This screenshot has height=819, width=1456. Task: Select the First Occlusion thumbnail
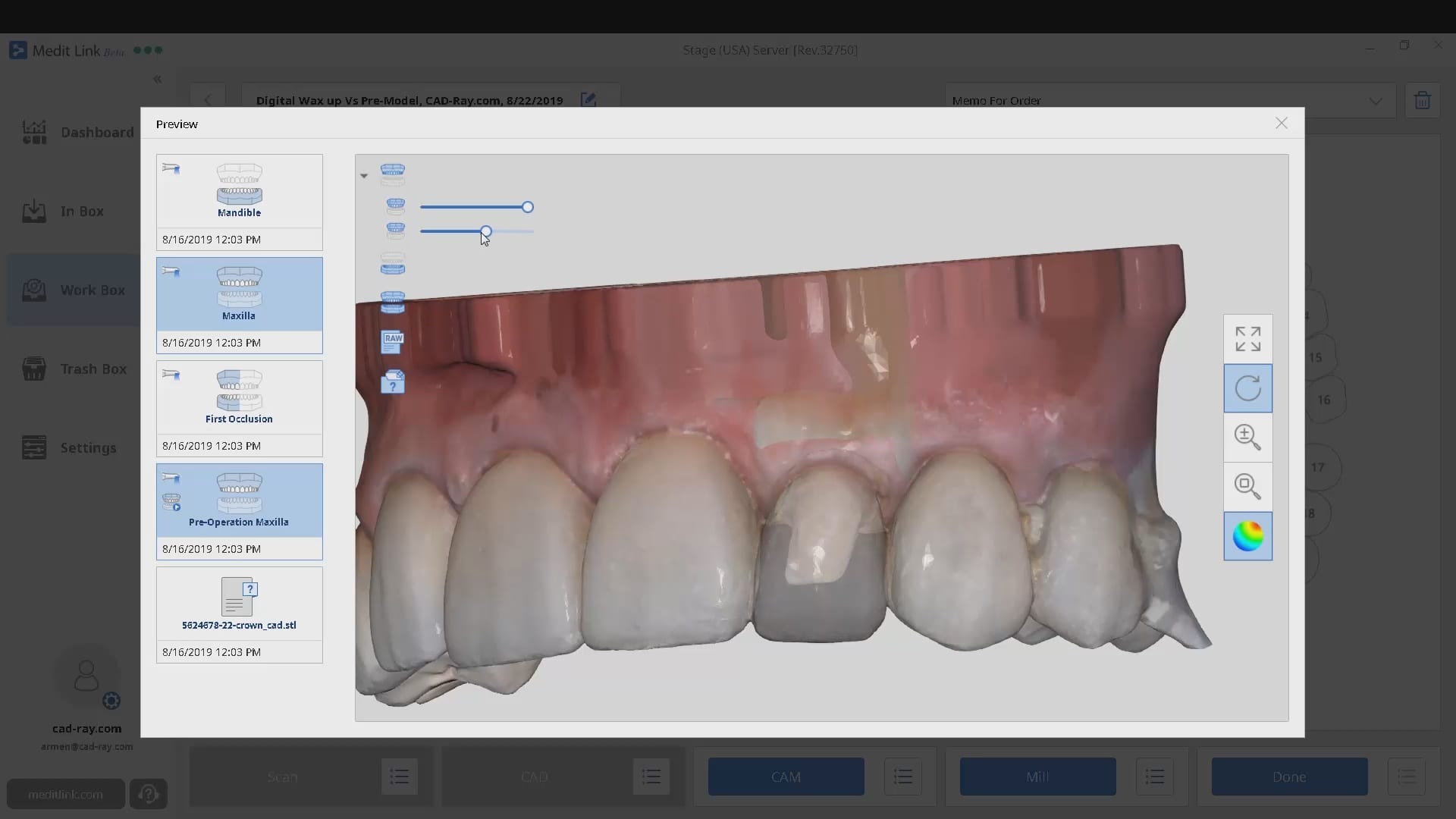point(239,396)
